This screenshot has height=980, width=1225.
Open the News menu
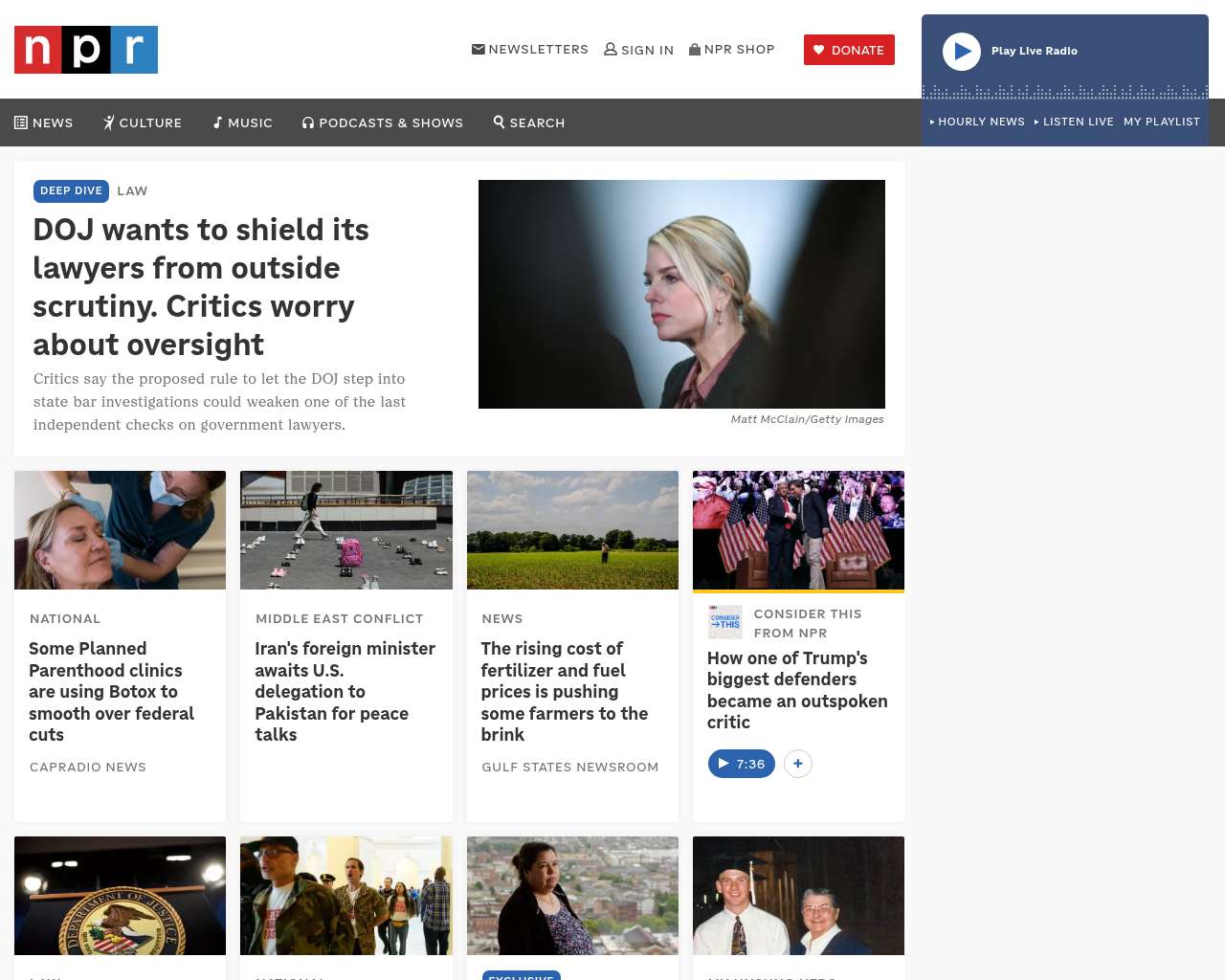[44, 122]
